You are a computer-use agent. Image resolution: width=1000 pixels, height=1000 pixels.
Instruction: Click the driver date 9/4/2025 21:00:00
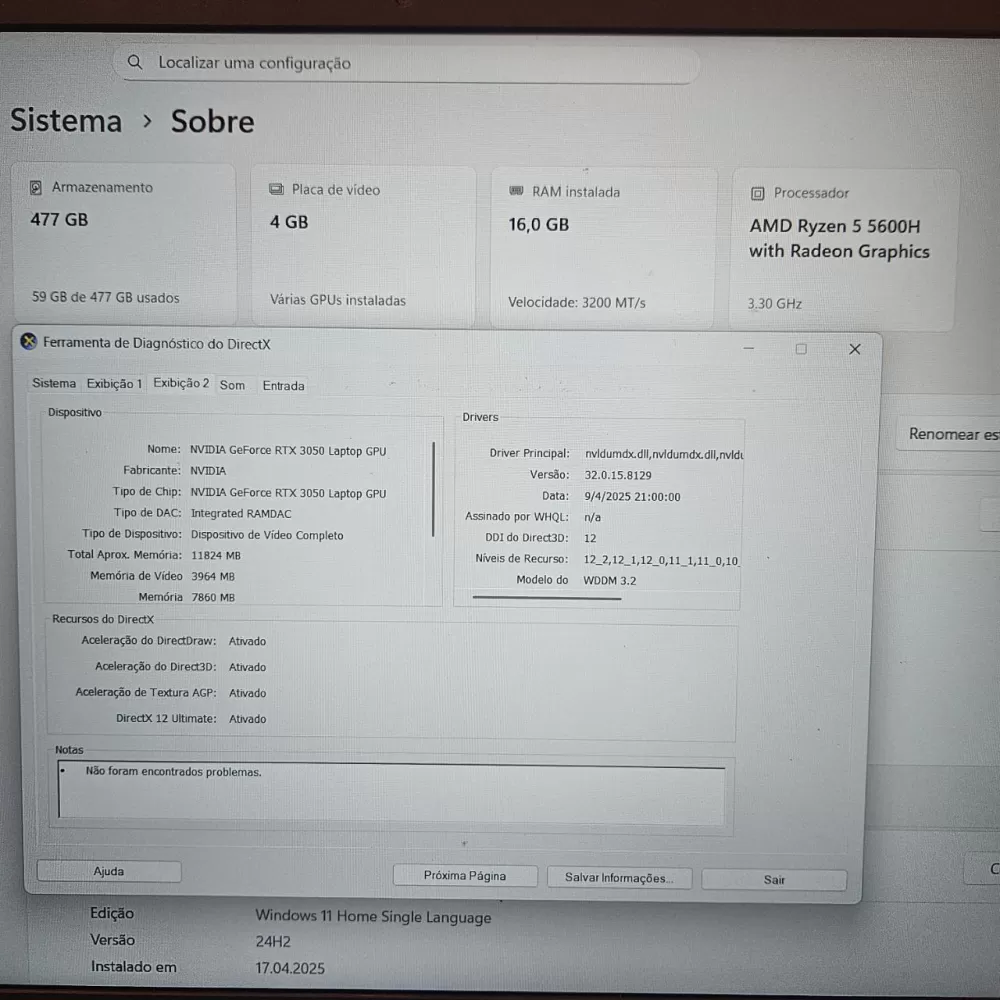(x=633, y=497)
